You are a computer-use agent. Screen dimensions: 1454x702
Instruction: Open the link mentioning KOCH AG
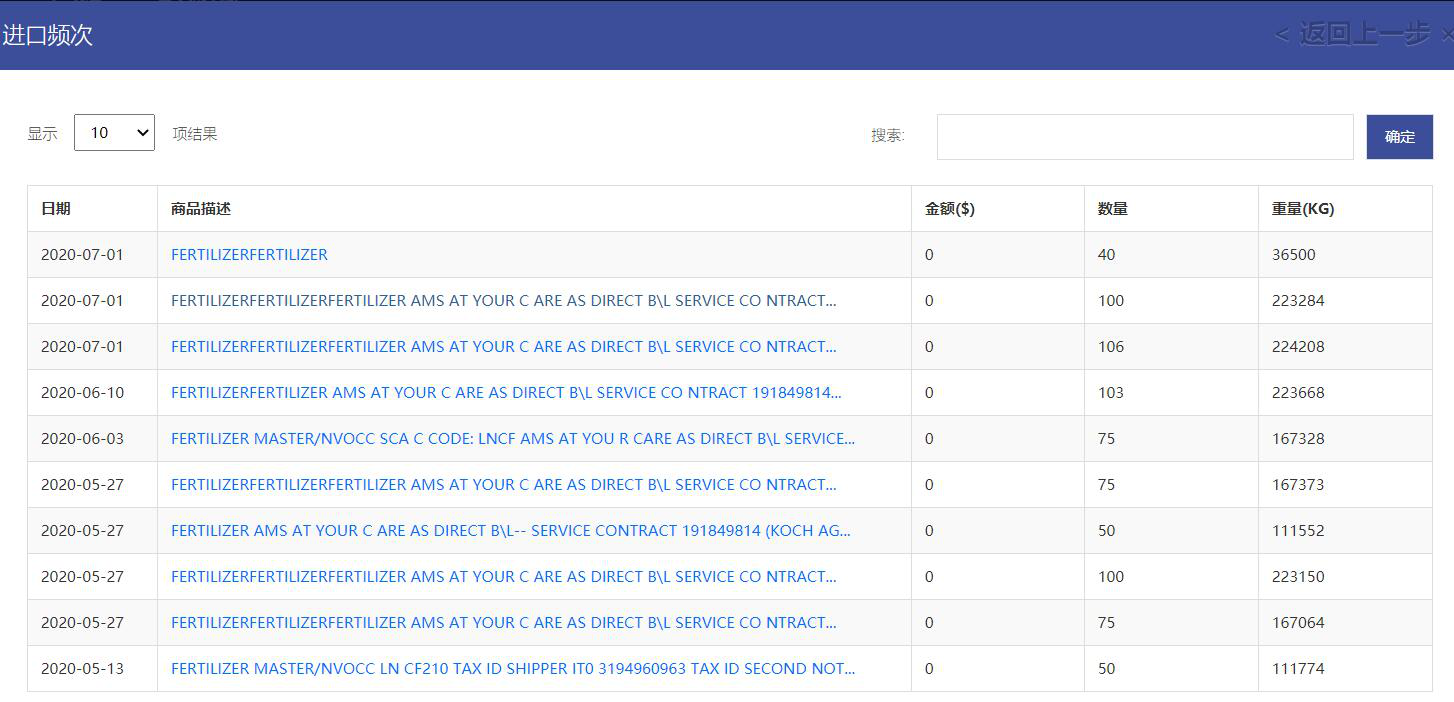510,531
